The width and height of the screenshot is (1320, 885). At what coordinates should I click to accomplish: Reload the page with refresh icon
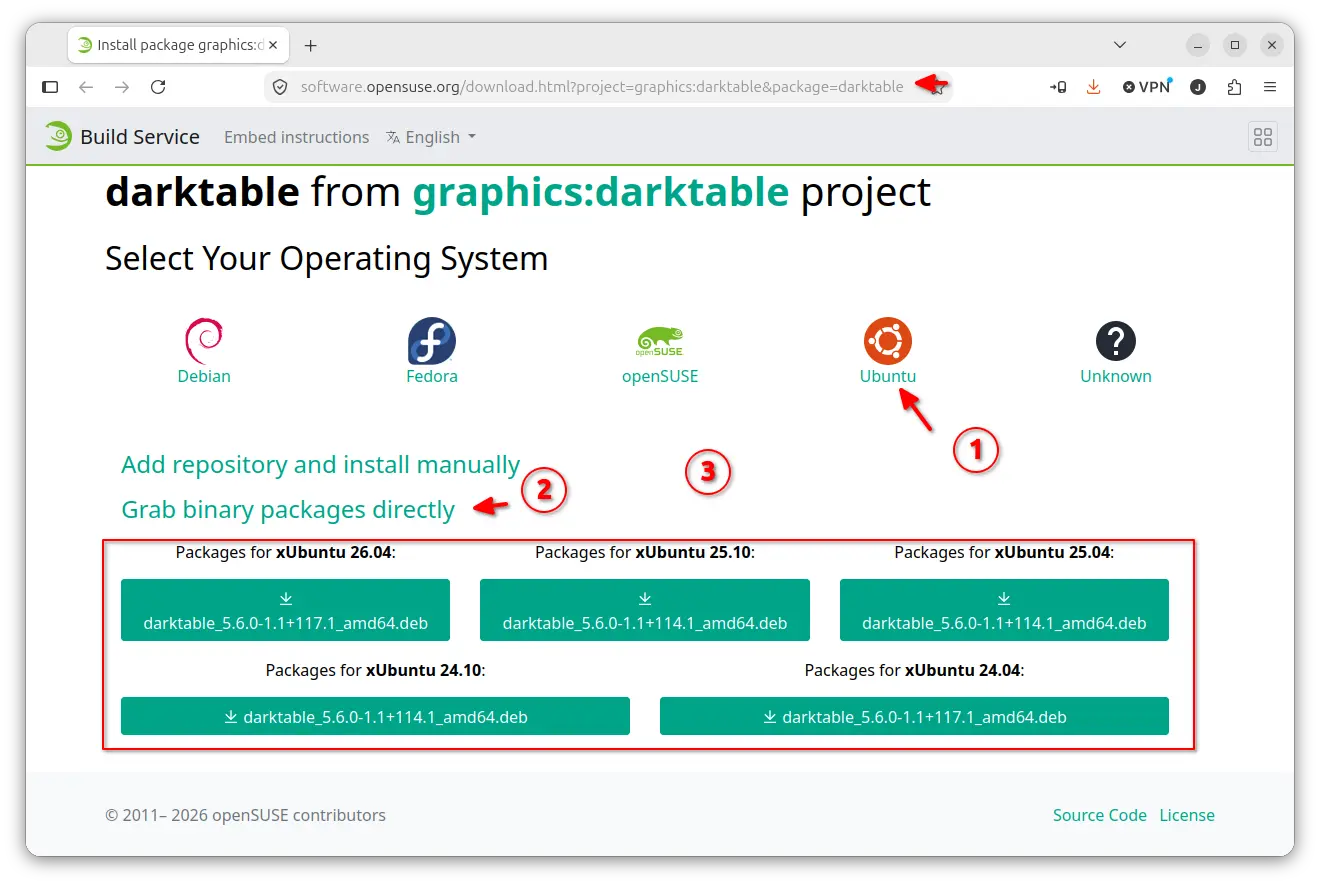158,87
